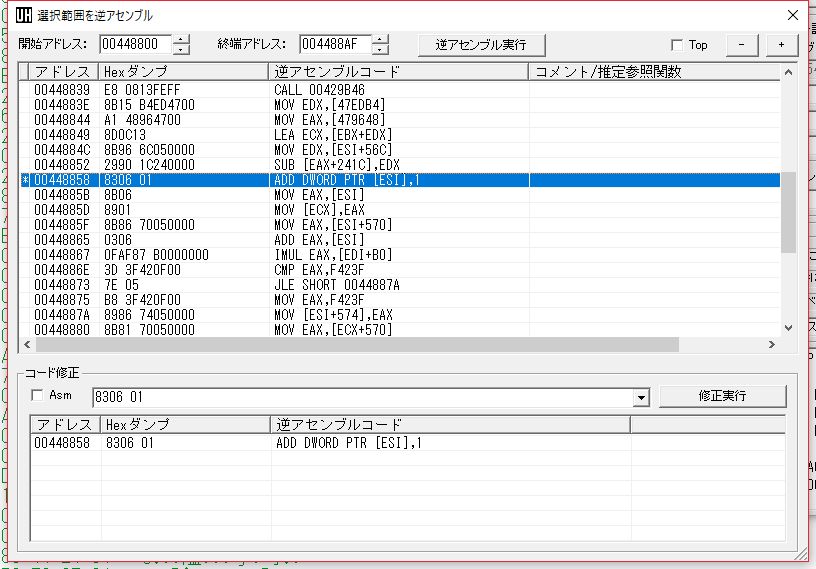The width and height of the screenshot is (816, 569).
Task: Decrement the end address spinner down arrow
Action: point(380,49)
